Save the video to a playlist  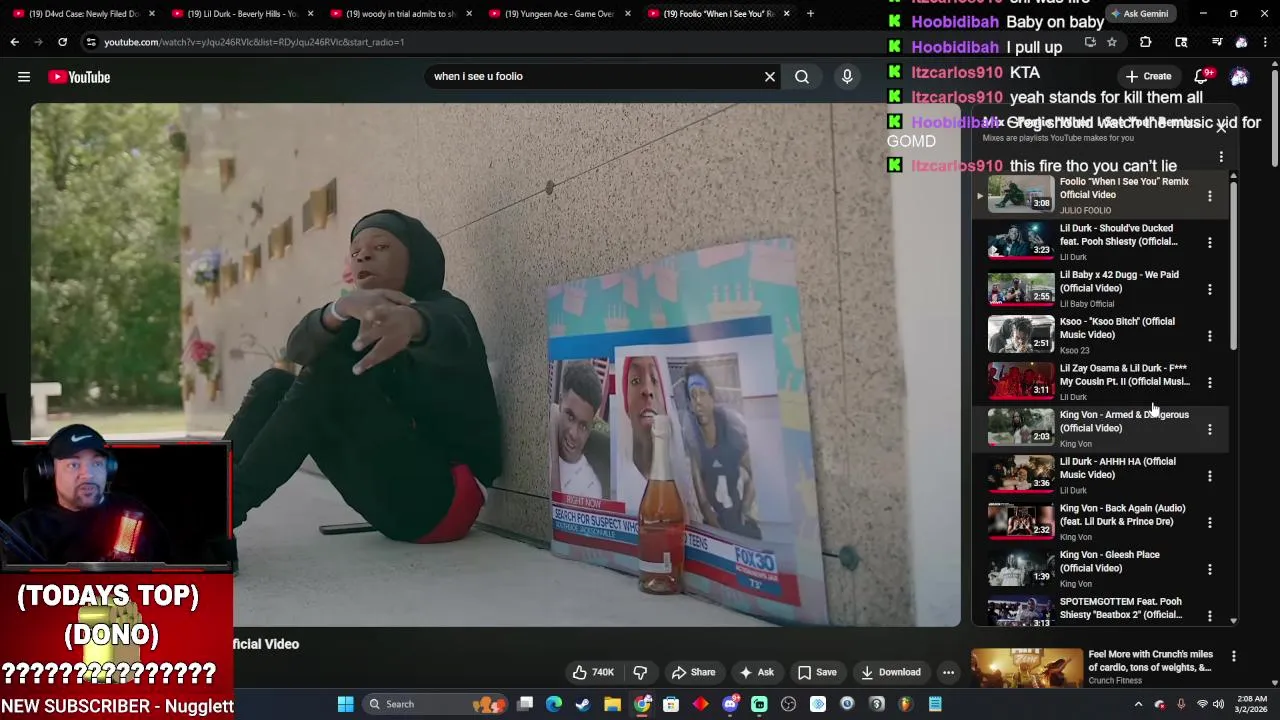(816, 672)
